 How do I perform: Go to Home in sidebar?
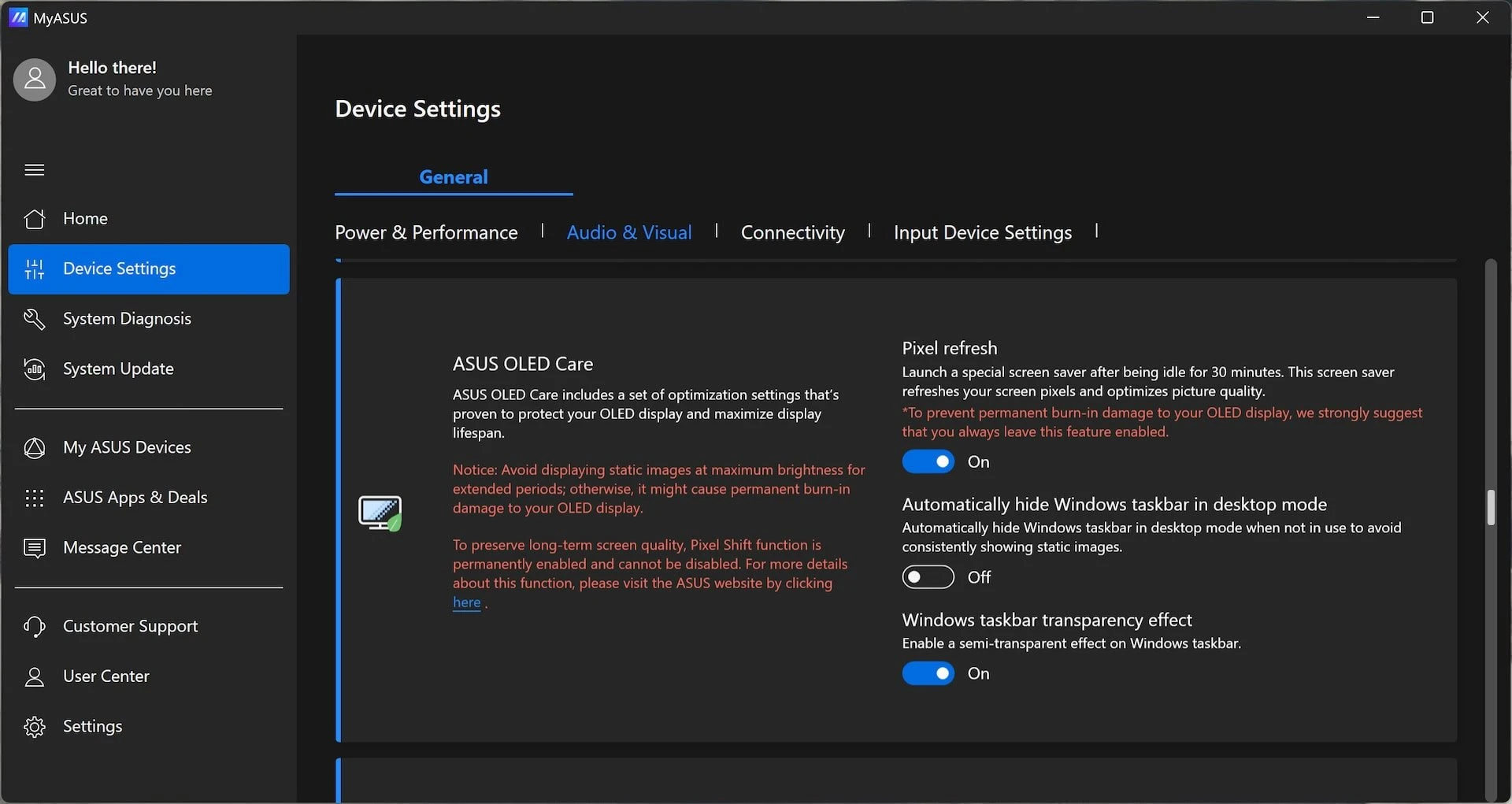click(x=149, y=219)
